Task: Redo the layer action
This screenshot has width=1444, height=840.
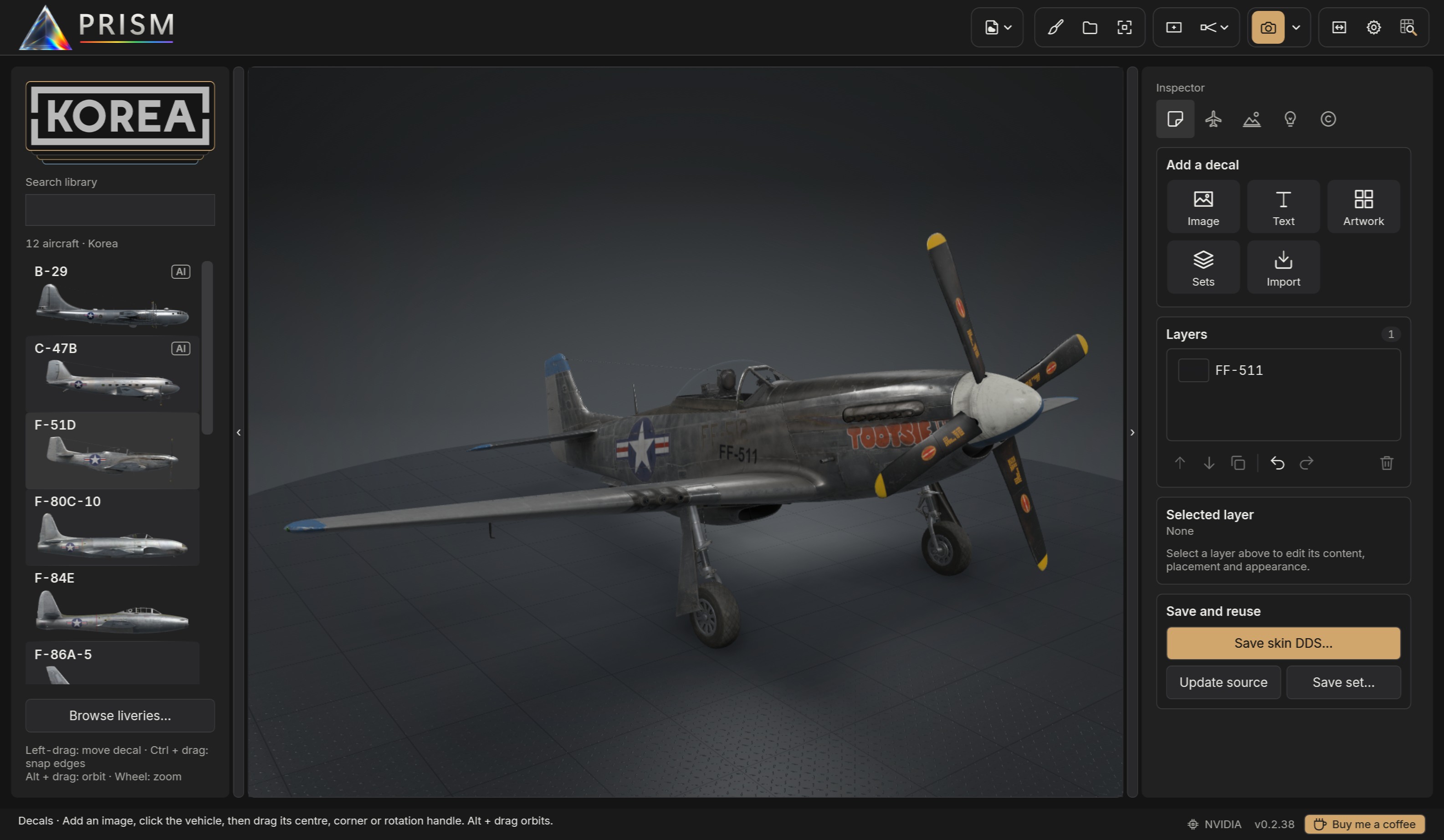Action: pos(1306,463)
